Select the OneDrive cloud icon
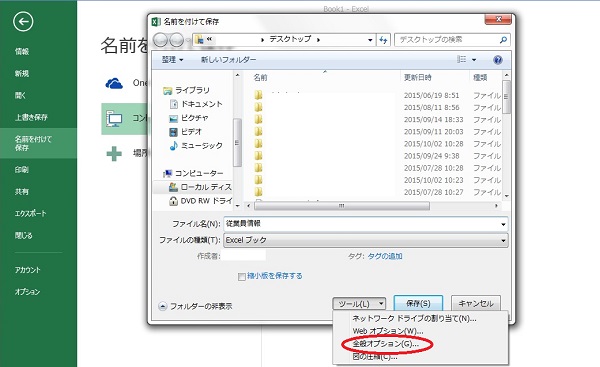The width and height of the screenshot is (600, 367). coord(114,83)
